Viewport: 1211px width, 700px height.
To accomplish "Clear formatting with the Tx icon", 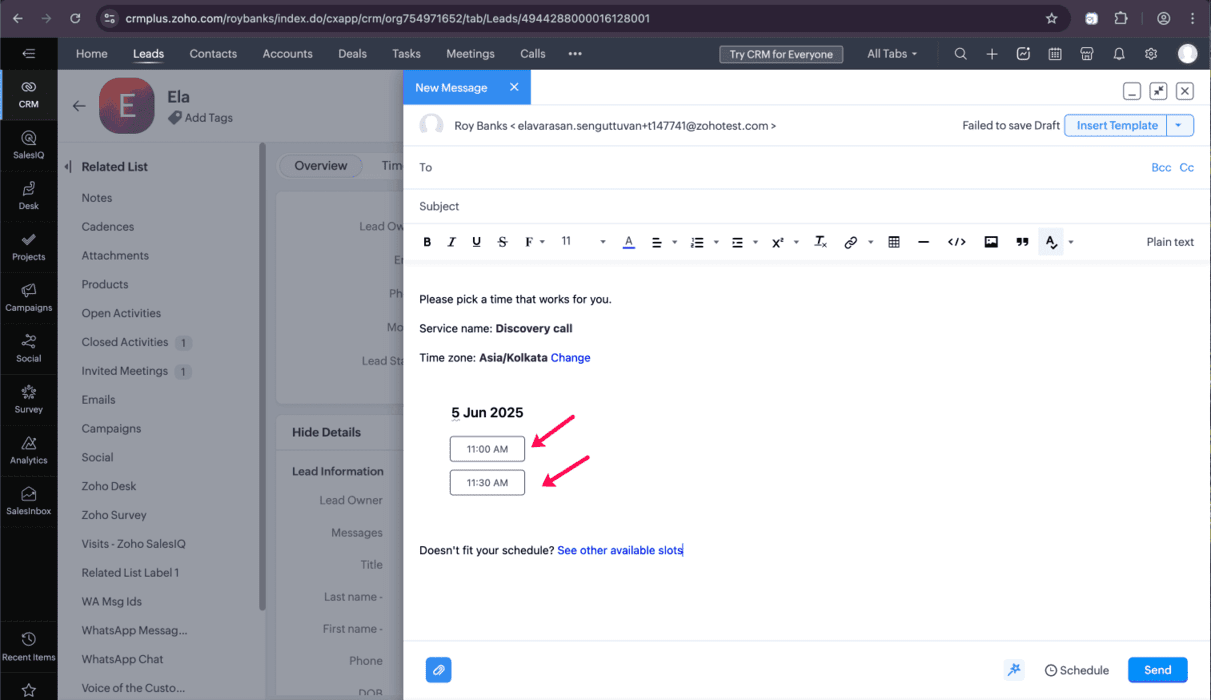I will [820, 242].
